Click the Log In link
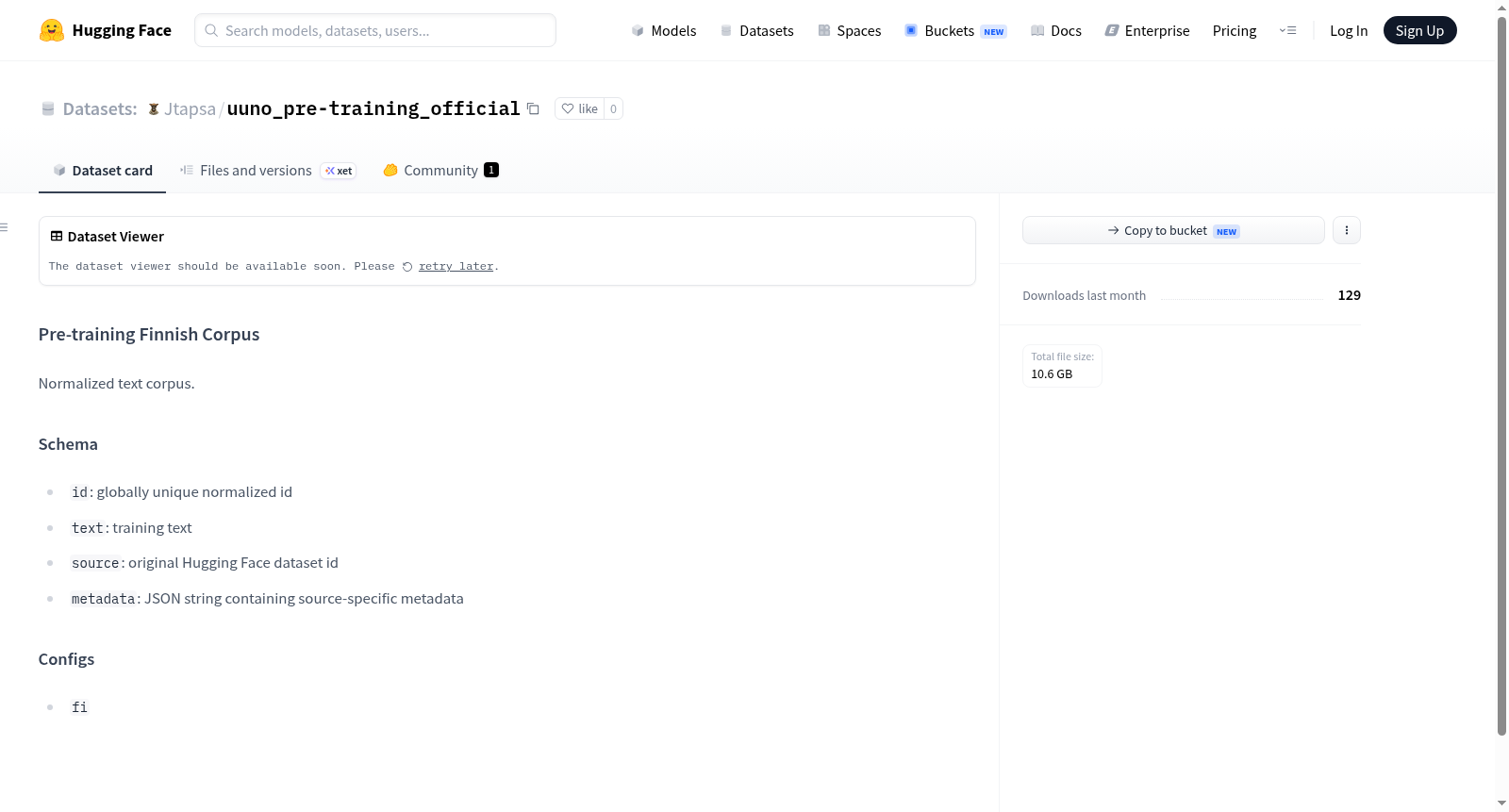The image size is (1509, 812). pyautogui.click(x=1349, y=30)
